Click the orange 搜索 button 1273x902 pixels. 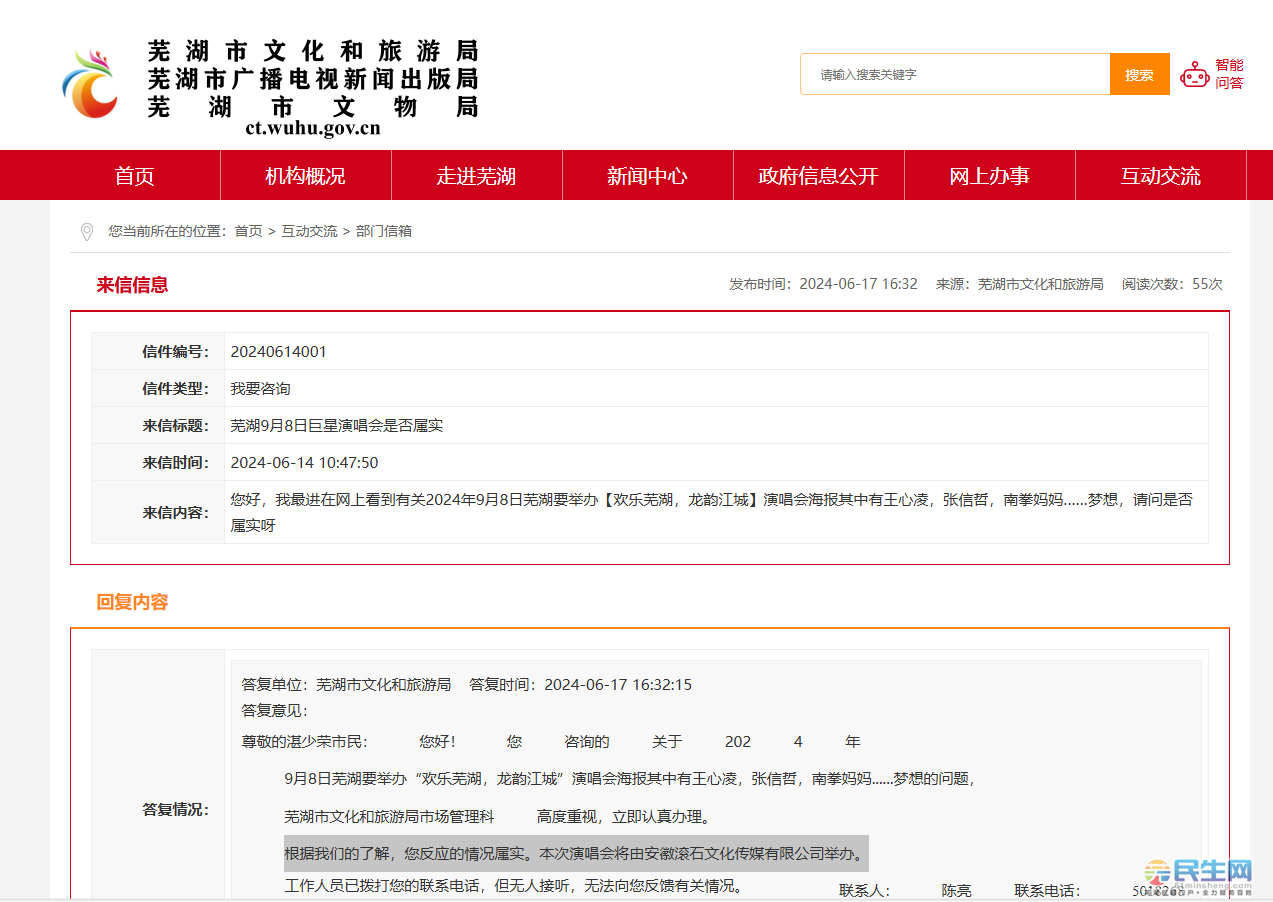coord(1139,74)
